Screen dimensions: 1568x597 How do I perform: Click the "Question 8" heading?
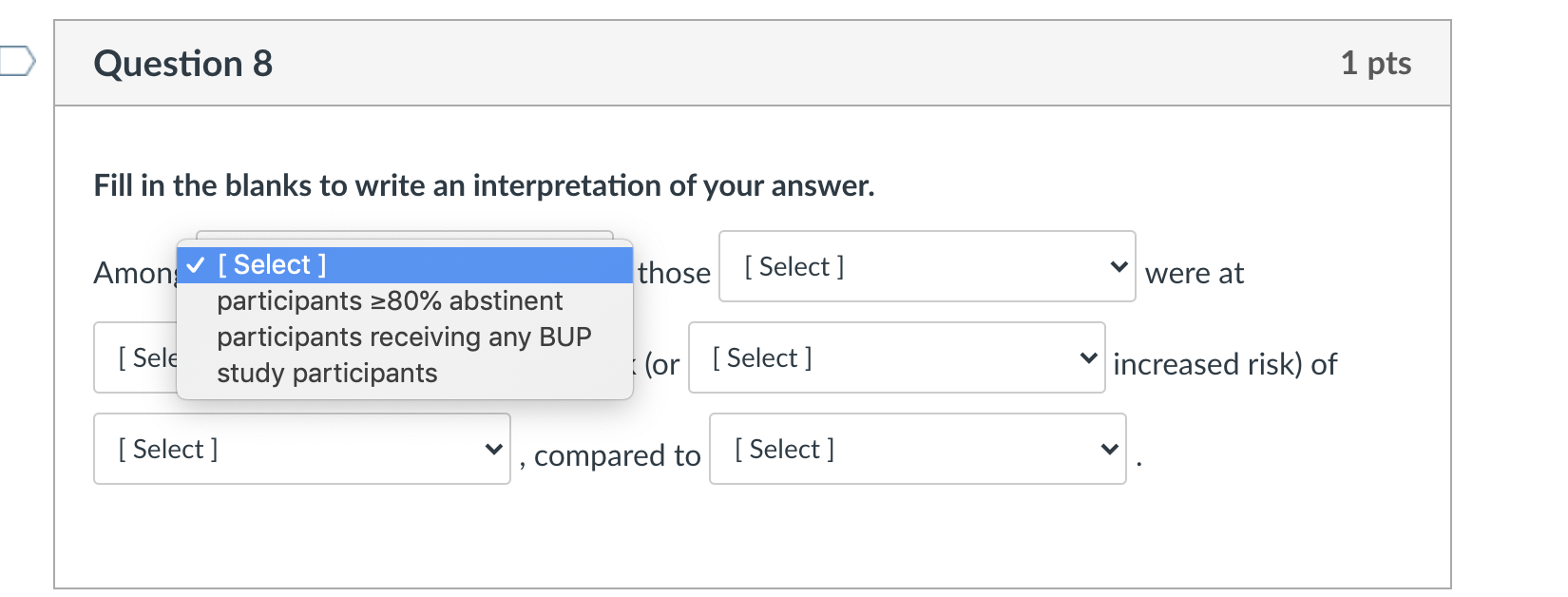click(x=183, y=64)
